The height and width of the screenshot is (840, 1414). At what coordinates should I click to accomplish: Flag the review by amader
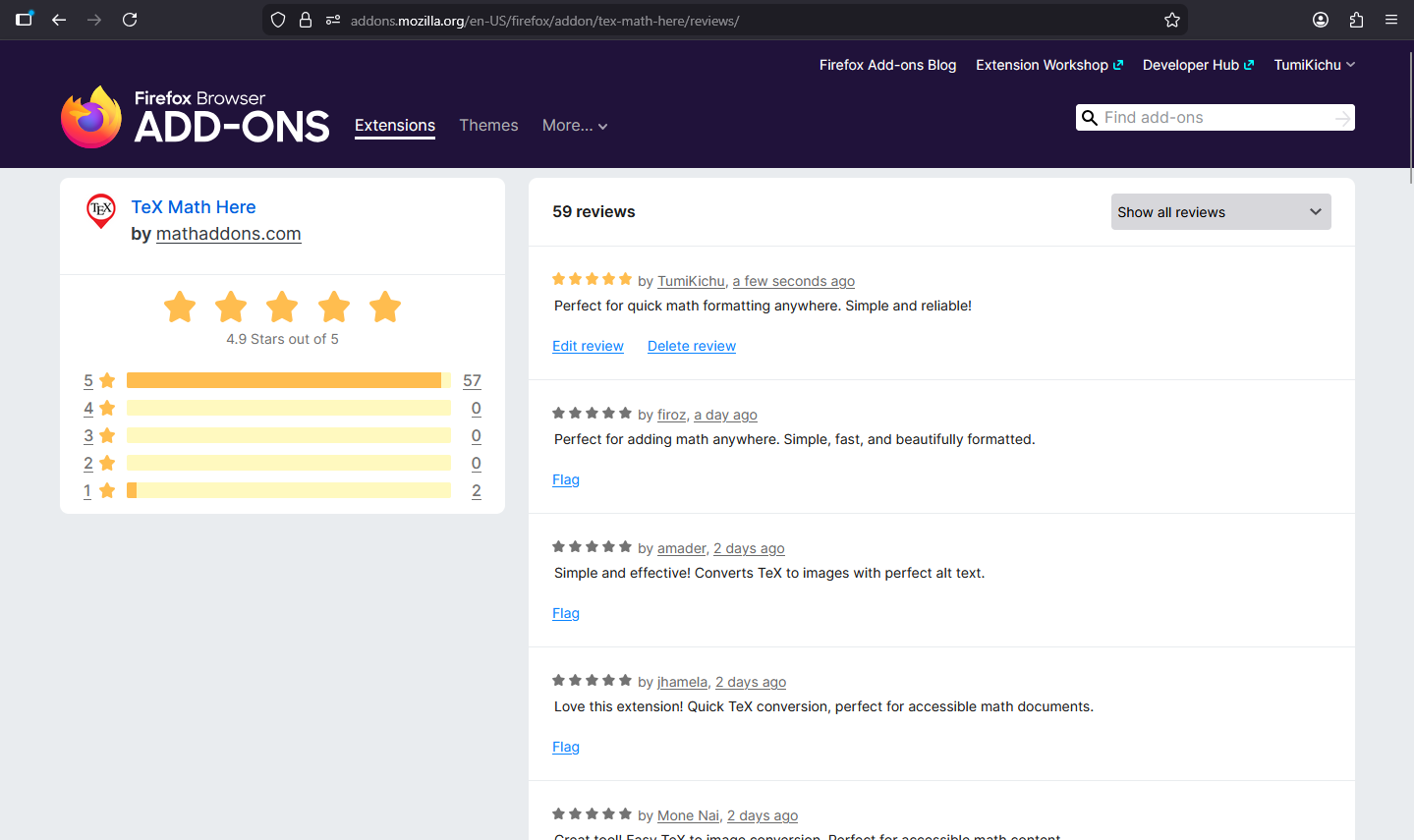pyautogui.click(x=566, y=613)
